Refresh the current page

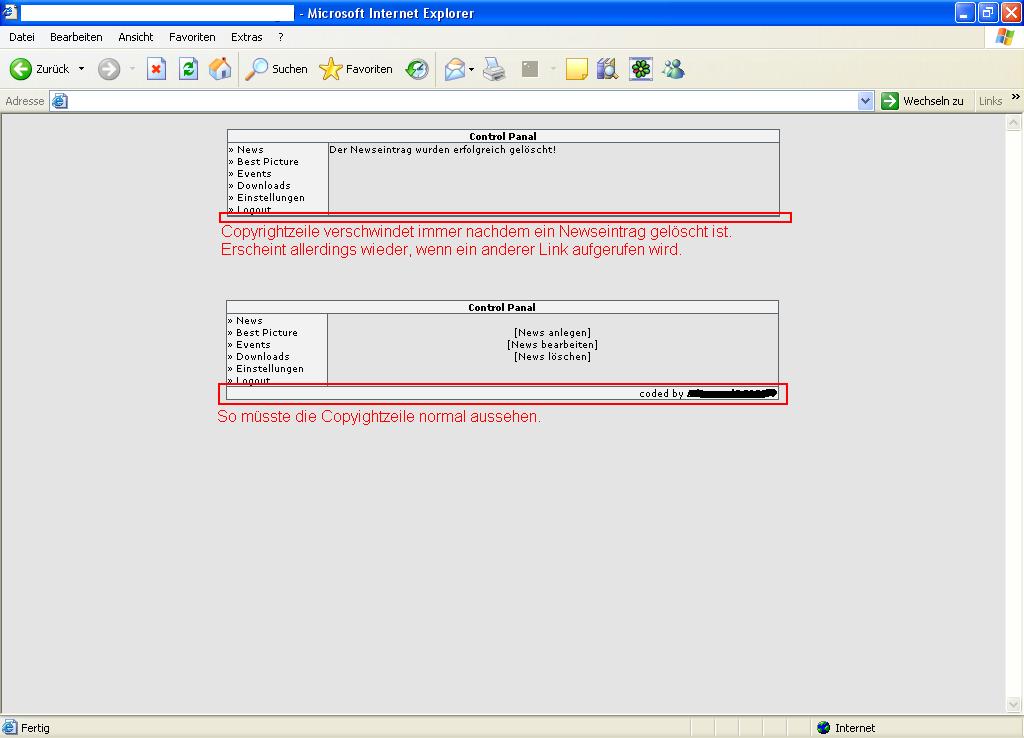(188, 69)
